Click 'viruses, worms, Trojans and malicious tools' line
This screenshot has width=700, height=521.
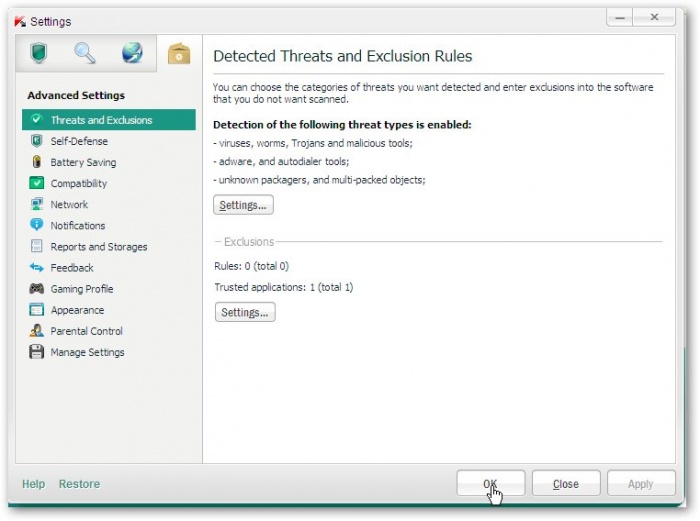point(313,143)
